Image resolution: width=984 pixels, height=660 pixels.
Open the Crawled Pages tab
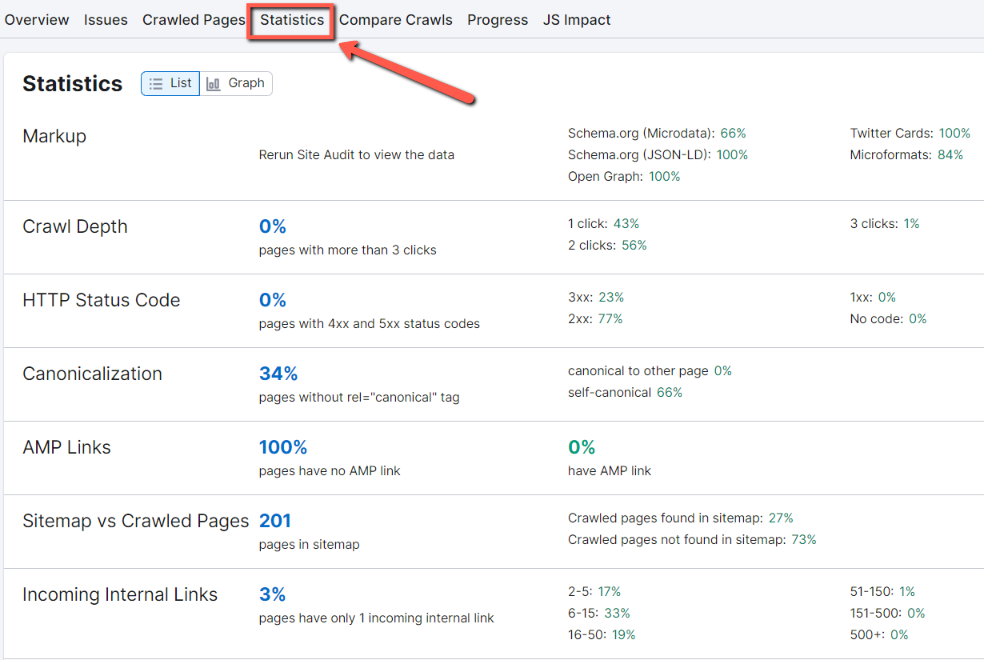(193, 19)
